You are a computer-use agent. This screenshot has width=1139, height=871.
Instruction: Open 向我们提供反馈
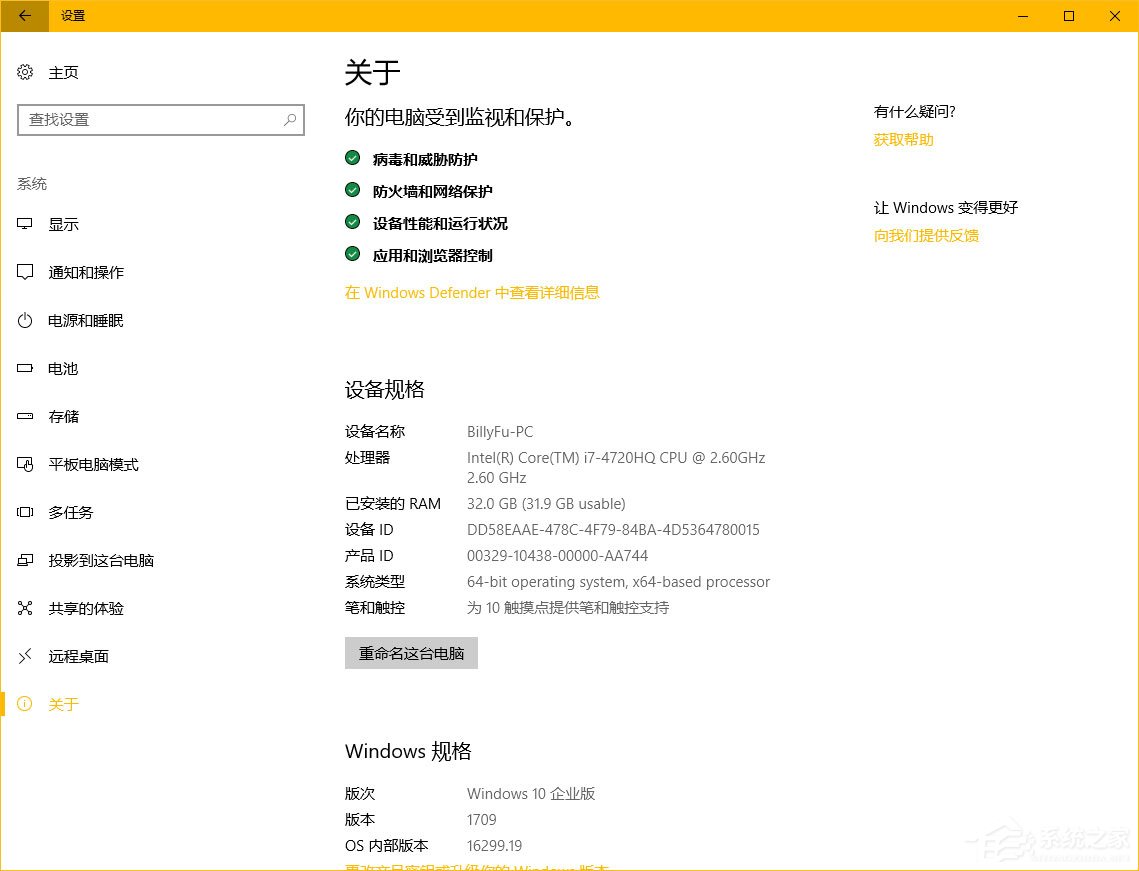(x=926, y=235)
